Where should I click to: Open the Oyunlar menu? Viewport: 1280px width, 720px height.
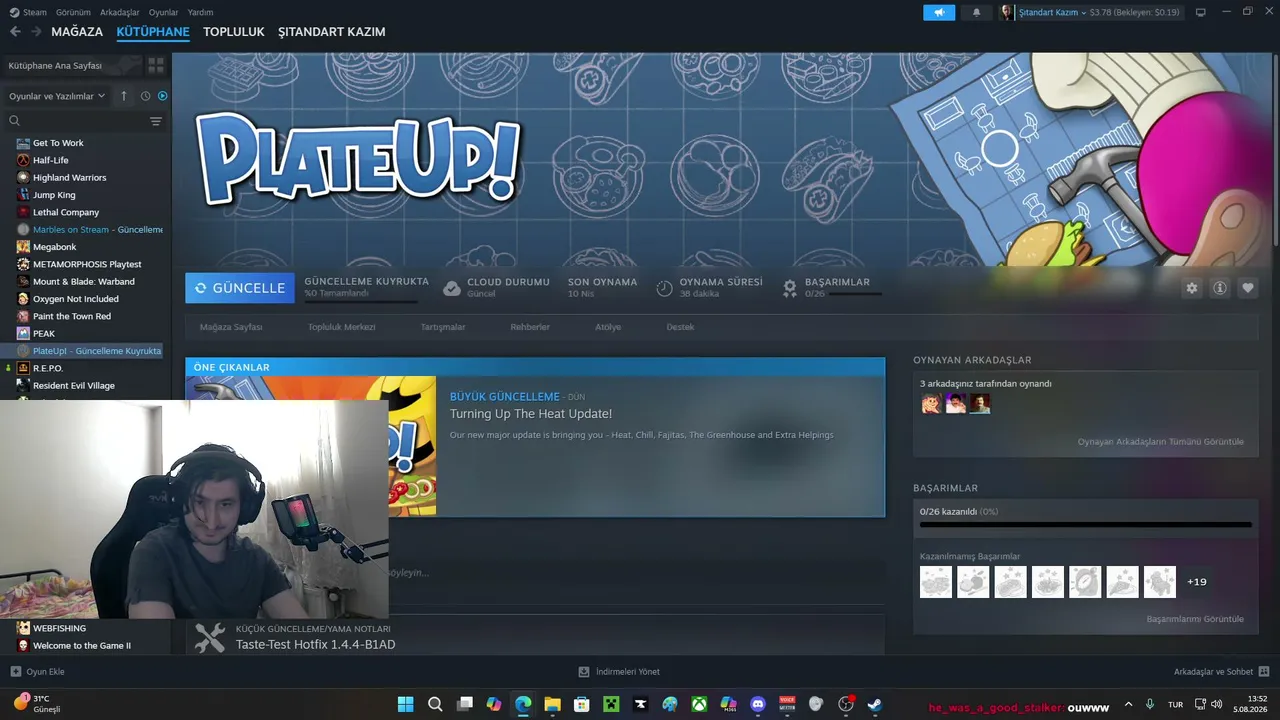tap(164, 12)
